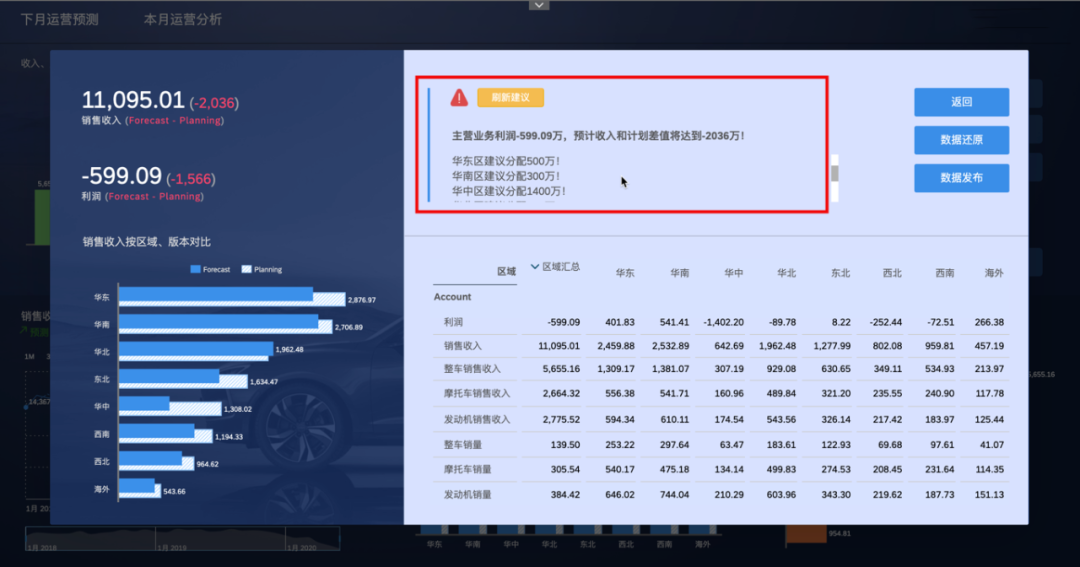Select the 华南 column header
Screen dimensions: 1080x567
679,273
